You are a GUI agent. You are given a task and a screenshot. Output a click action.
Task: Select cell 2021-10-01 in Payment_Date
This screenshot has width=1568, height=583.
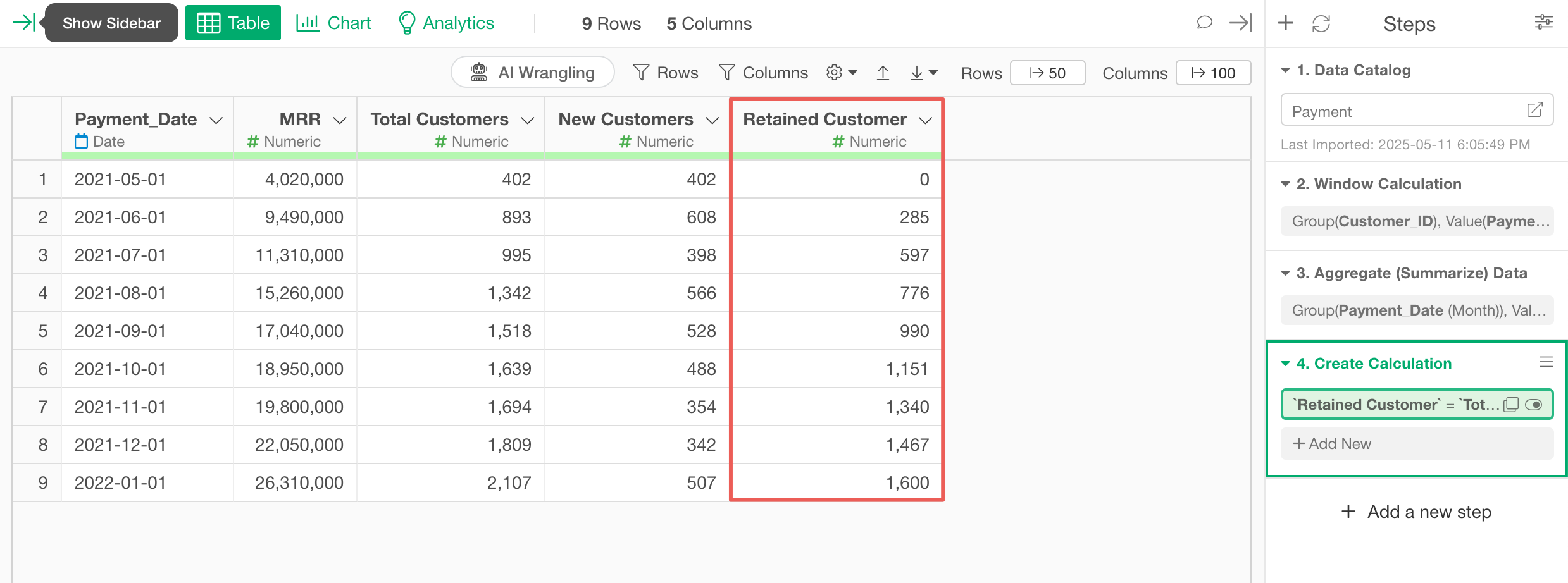pyautogui.click(x=147, y=369)
